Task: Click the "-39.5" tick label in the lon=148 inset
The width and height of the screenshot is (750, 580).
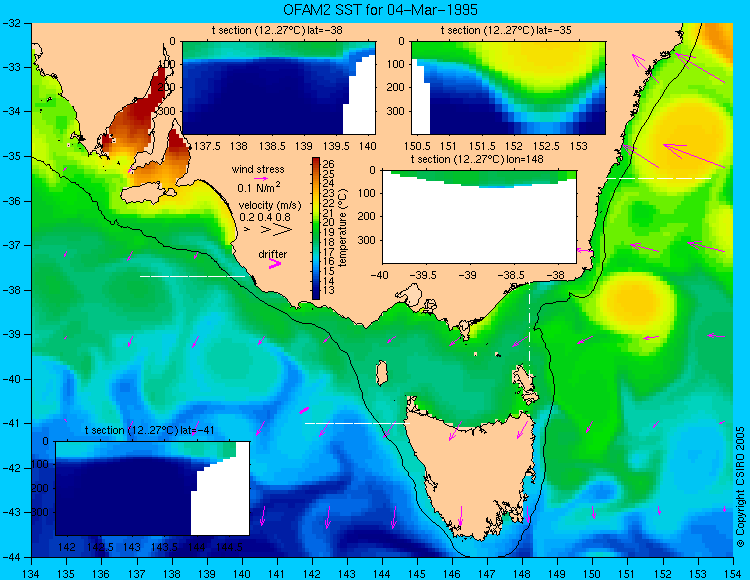Action: pos(423,275)
